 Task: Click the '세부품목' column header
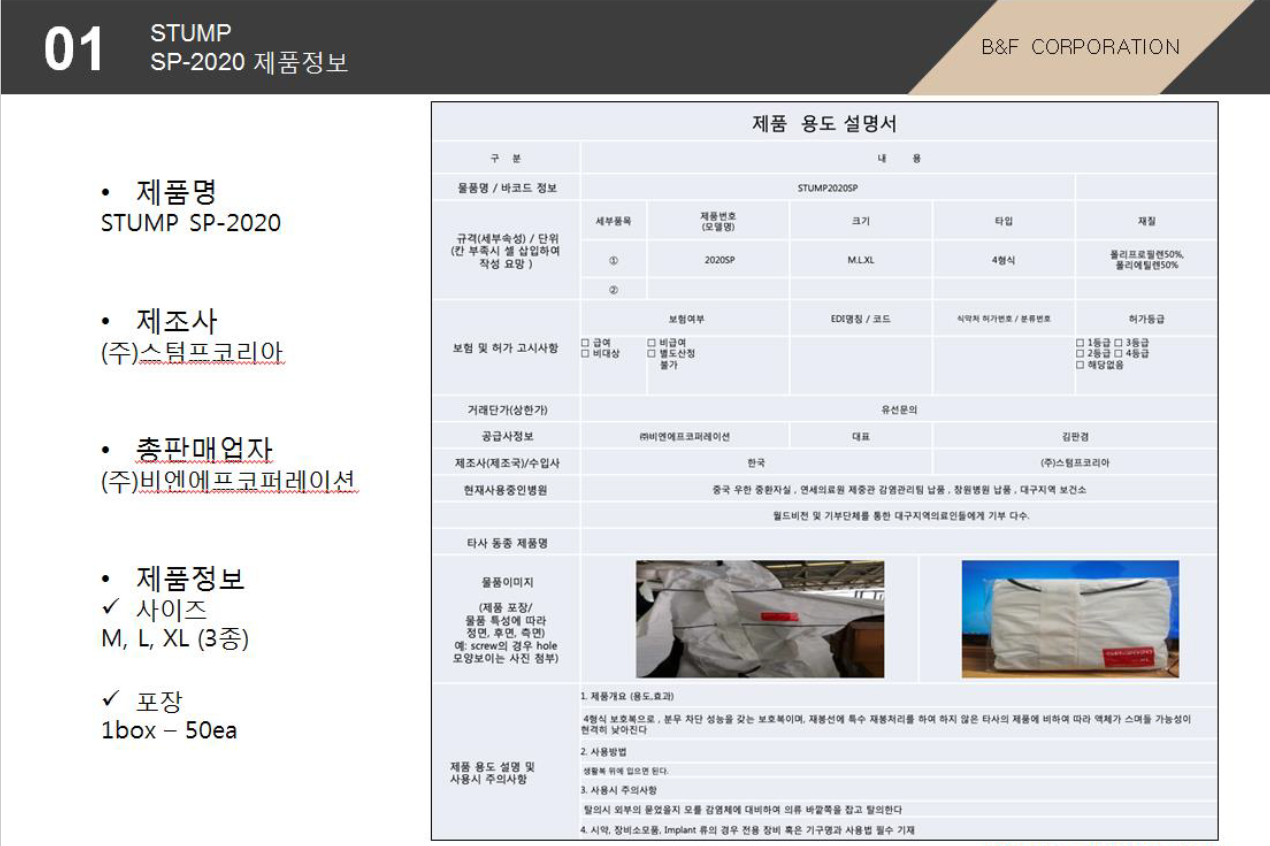pyautogui.click(x=613, y=220)
